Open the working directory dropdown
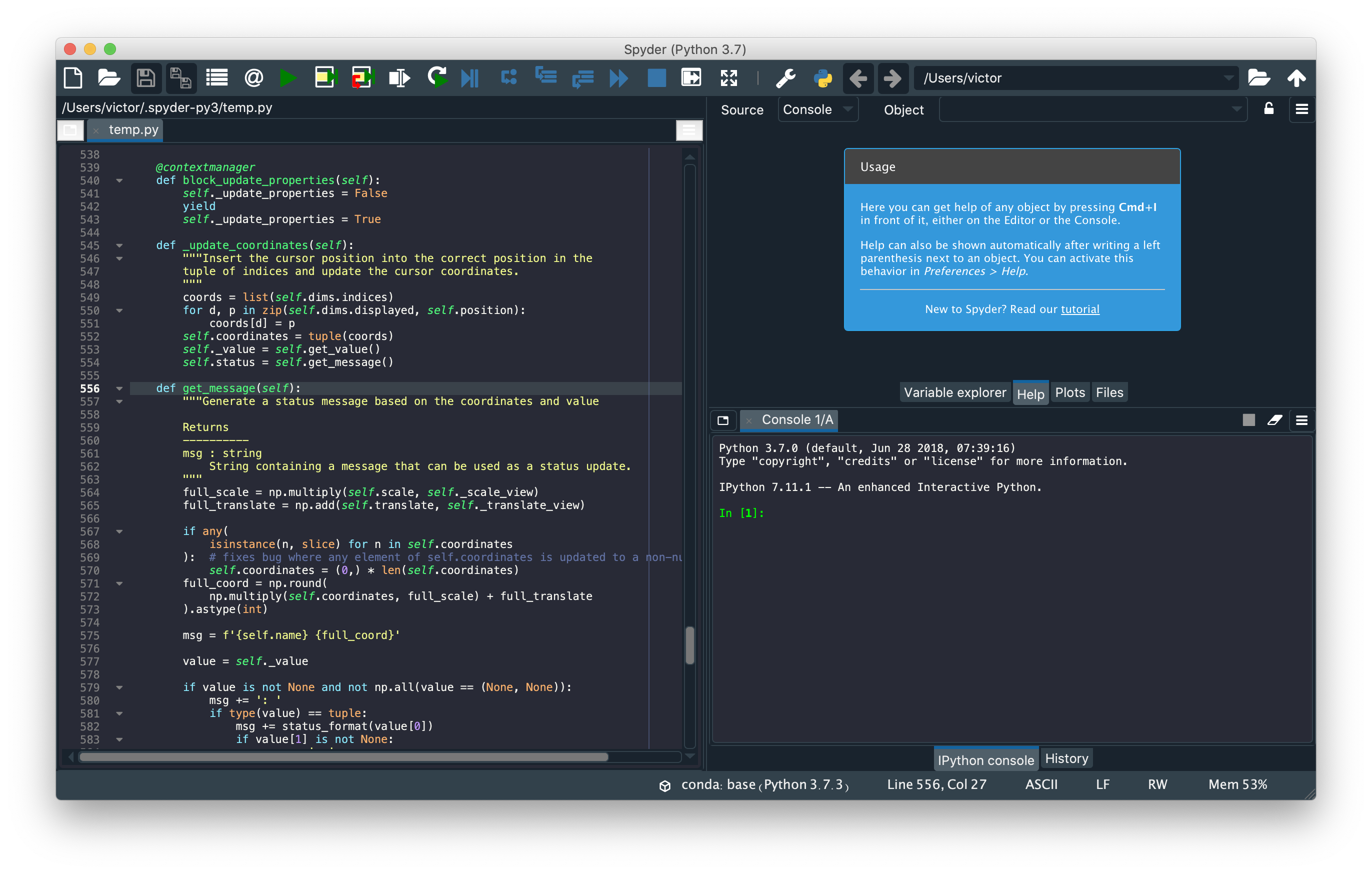This screenshot has width=1372, height=874. [1230, 78]
